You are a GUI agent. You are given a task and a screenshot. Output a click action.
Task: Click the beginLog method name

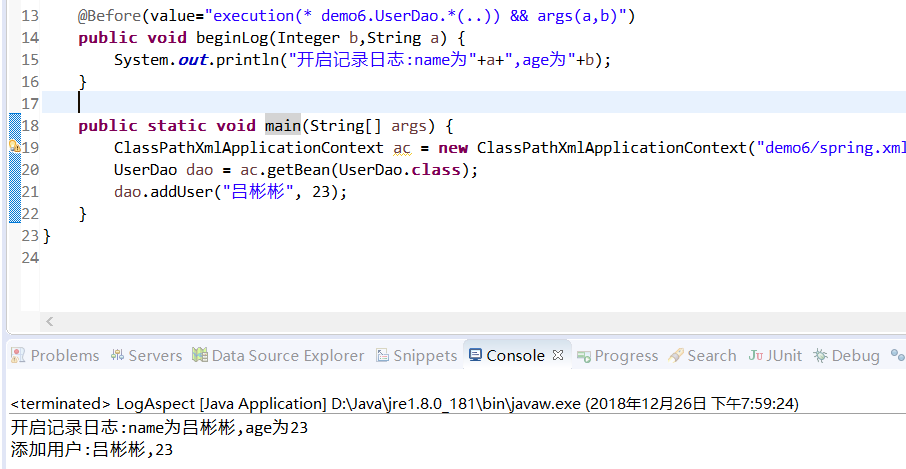point(233,38)
